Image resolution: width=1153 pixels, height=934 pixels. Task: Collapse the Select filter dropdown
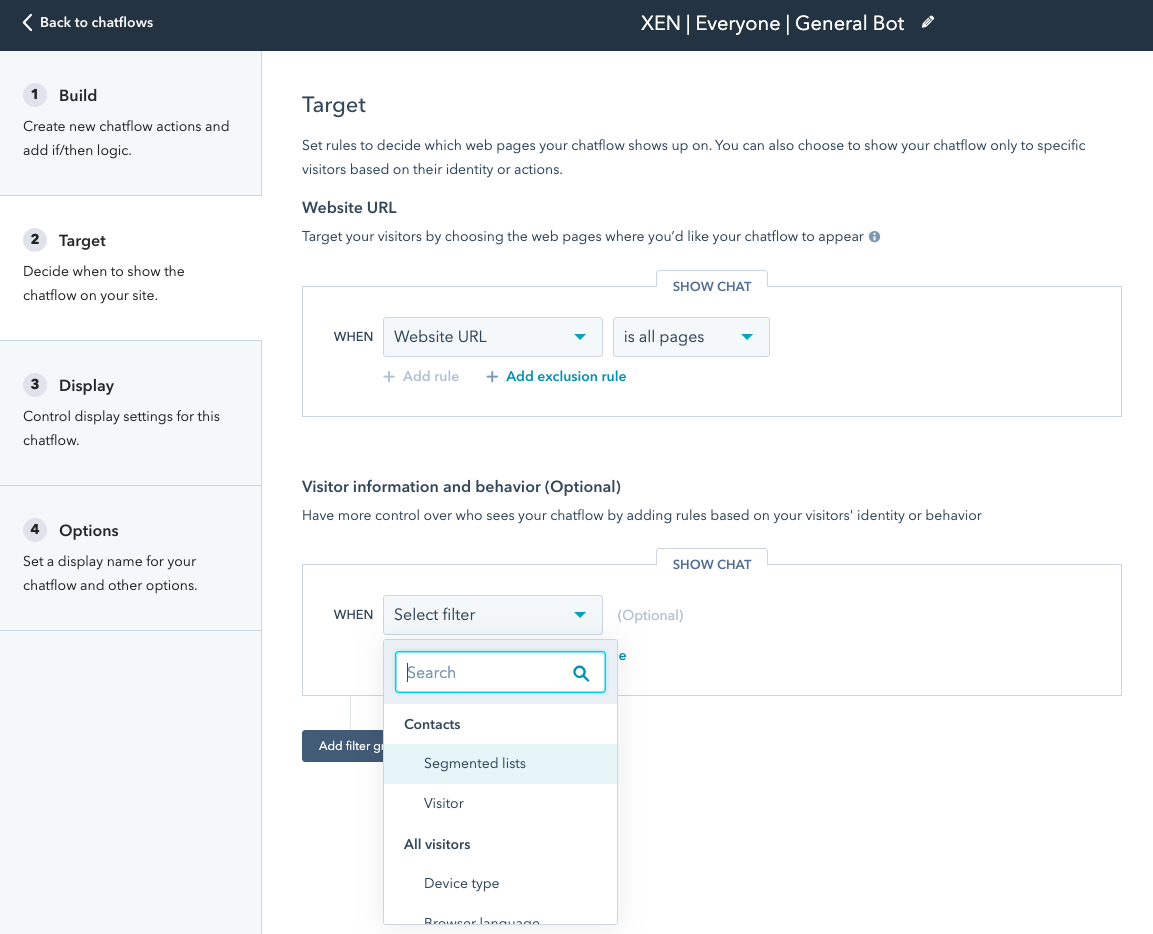click(580, 615)
